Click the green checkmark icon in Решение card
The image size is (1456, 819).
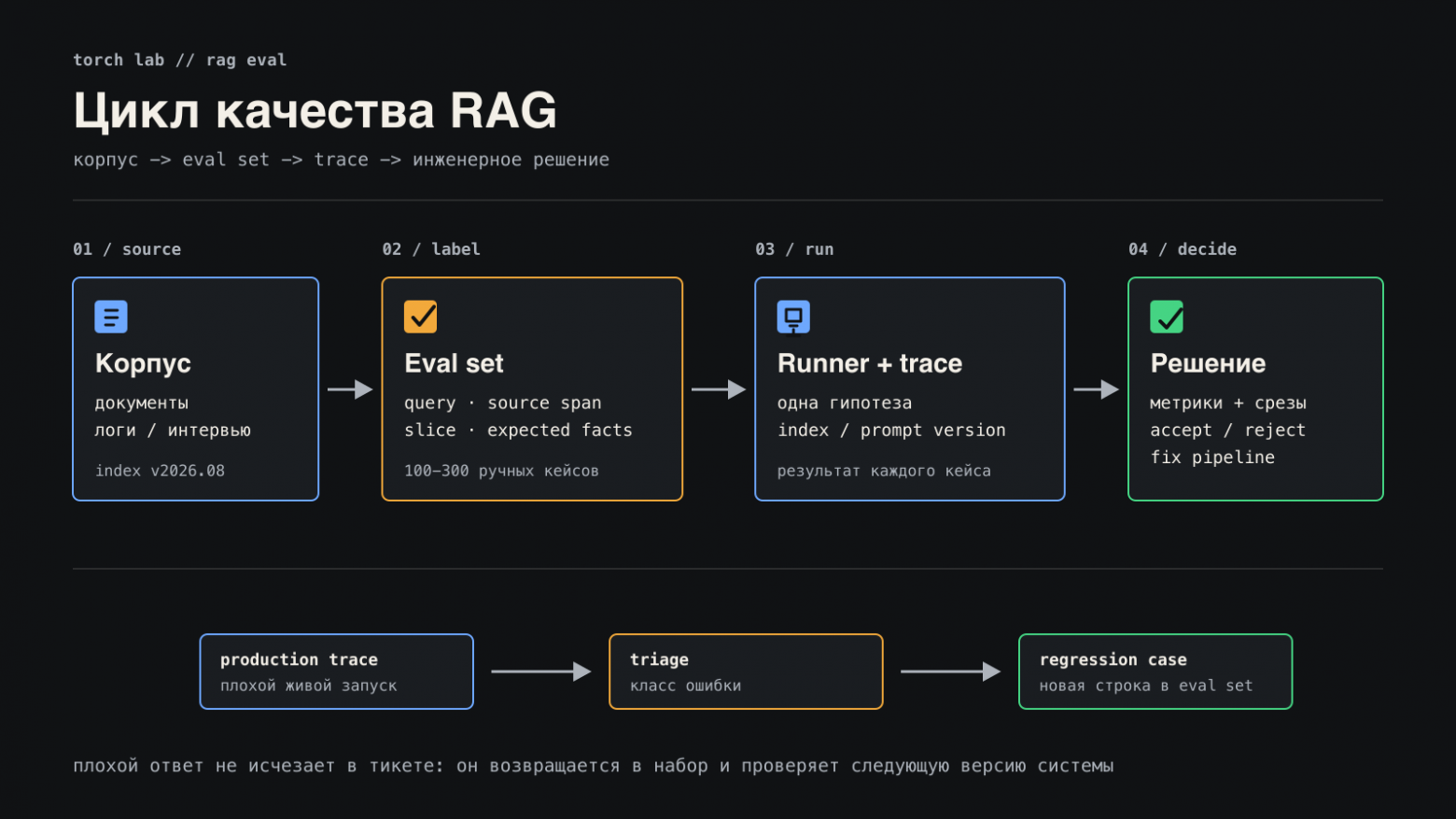1167,317
